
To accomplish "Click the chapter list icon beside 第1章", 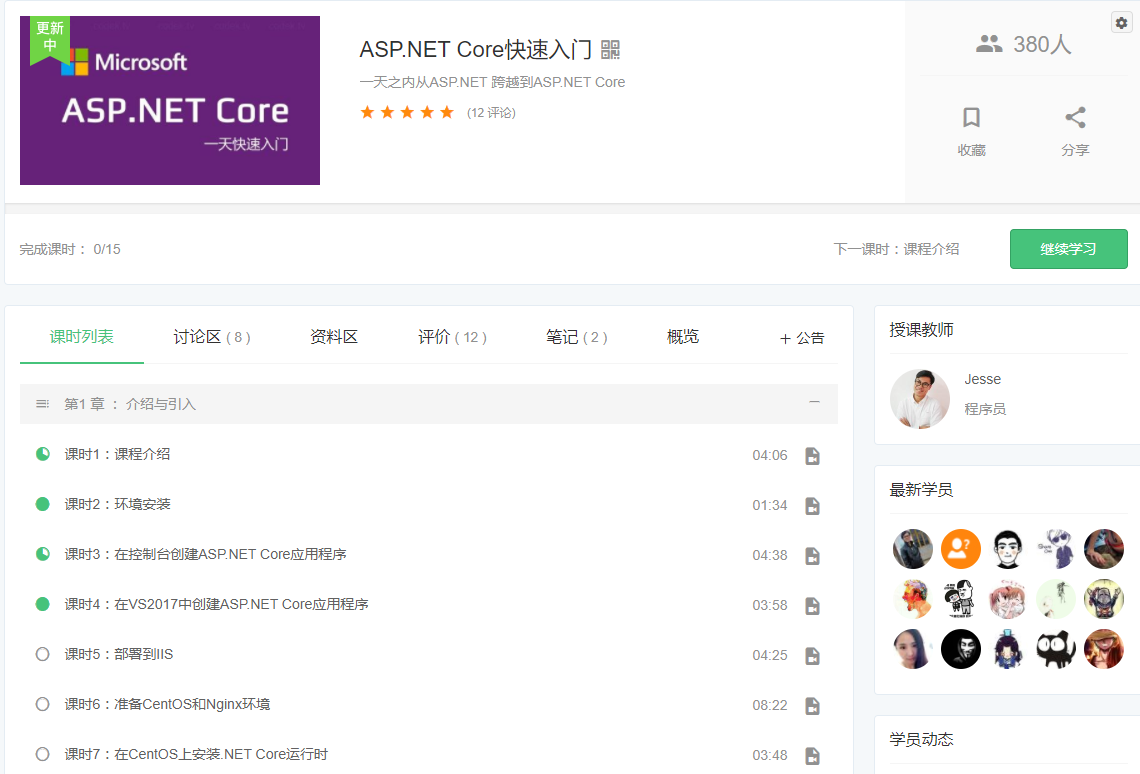I will click(43, 404).
